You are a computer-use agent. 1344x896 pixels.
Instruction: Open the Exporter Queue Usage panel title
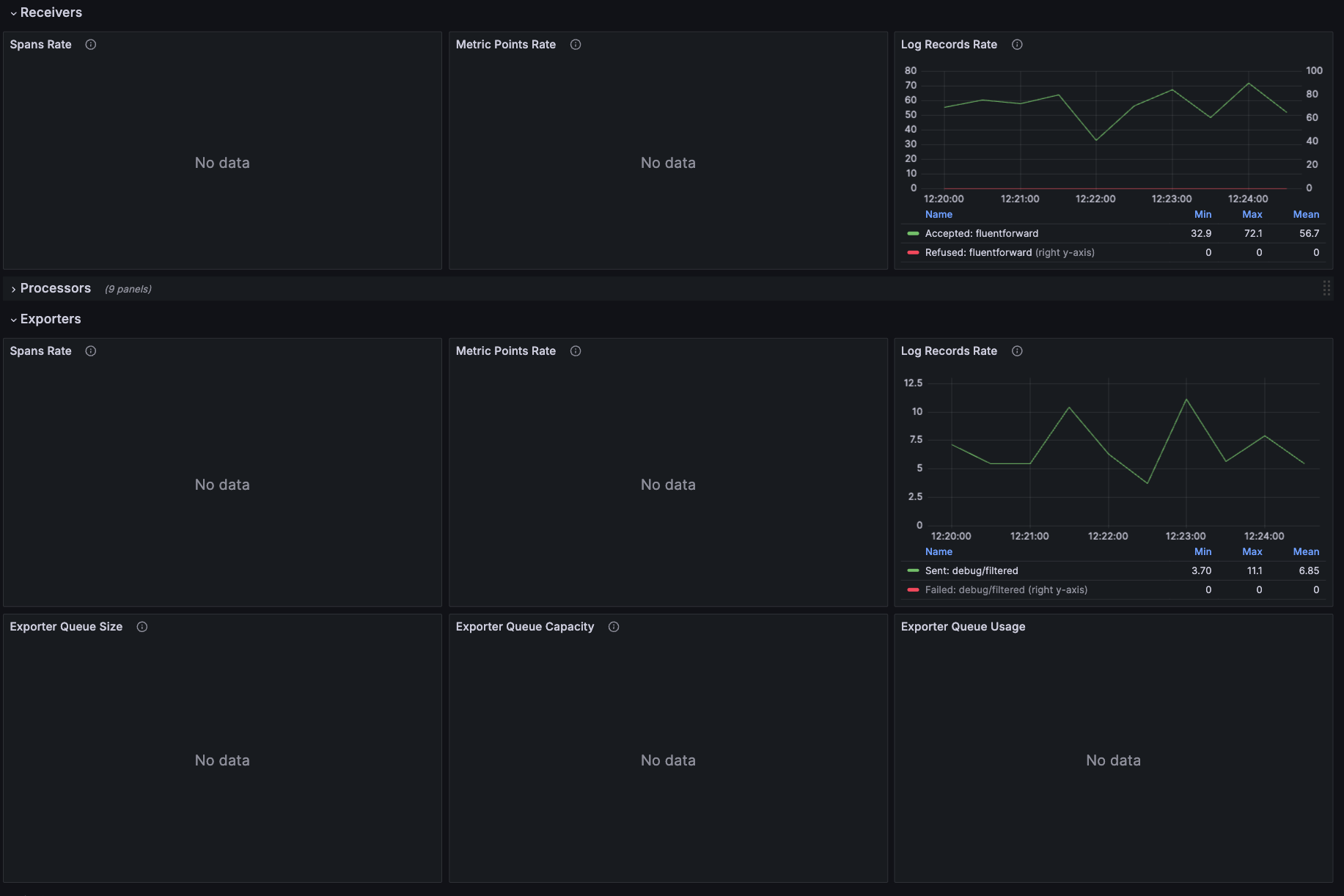pyautogui.click(x=963, y=627)
